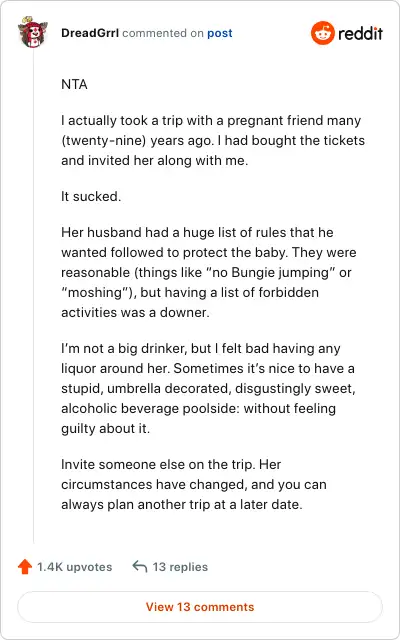
Task: Click the 1.4K upvotes count
Action: [x=75, y=567]
